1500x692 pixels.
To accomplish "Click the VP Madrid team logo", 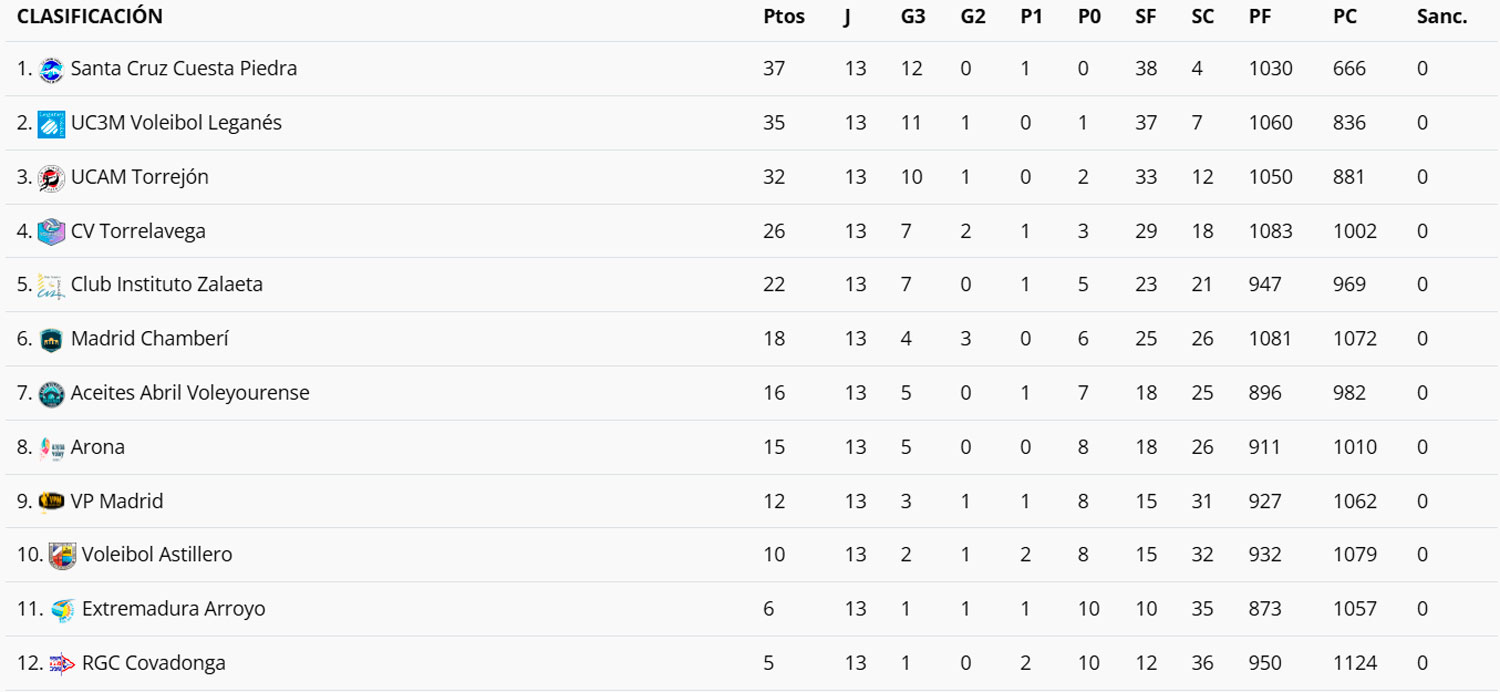I will tap(51, 501).
